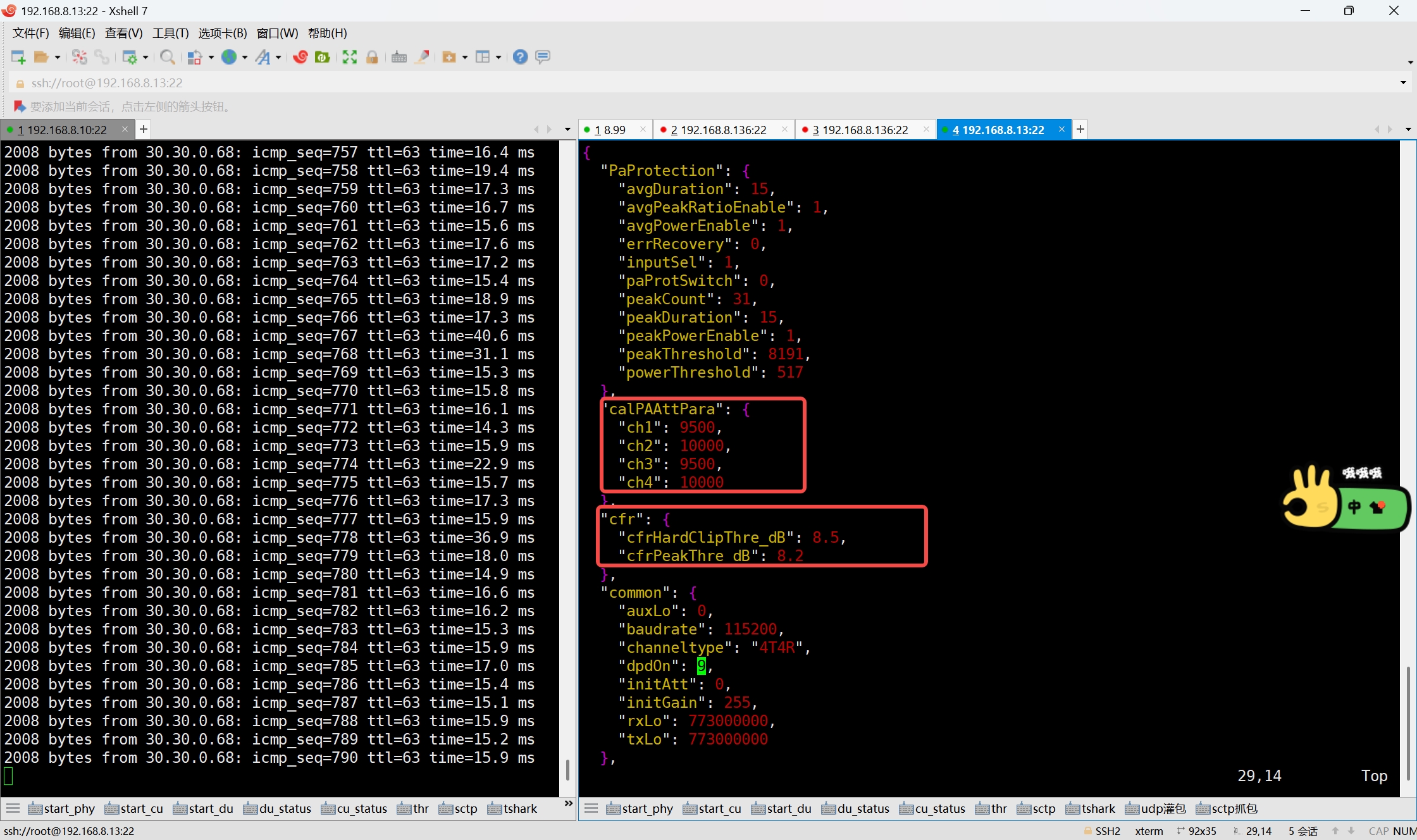The width and height of the screenshot is (1417, 840).
Task: Run udp灌包 quick command button
Action: 1155,808
